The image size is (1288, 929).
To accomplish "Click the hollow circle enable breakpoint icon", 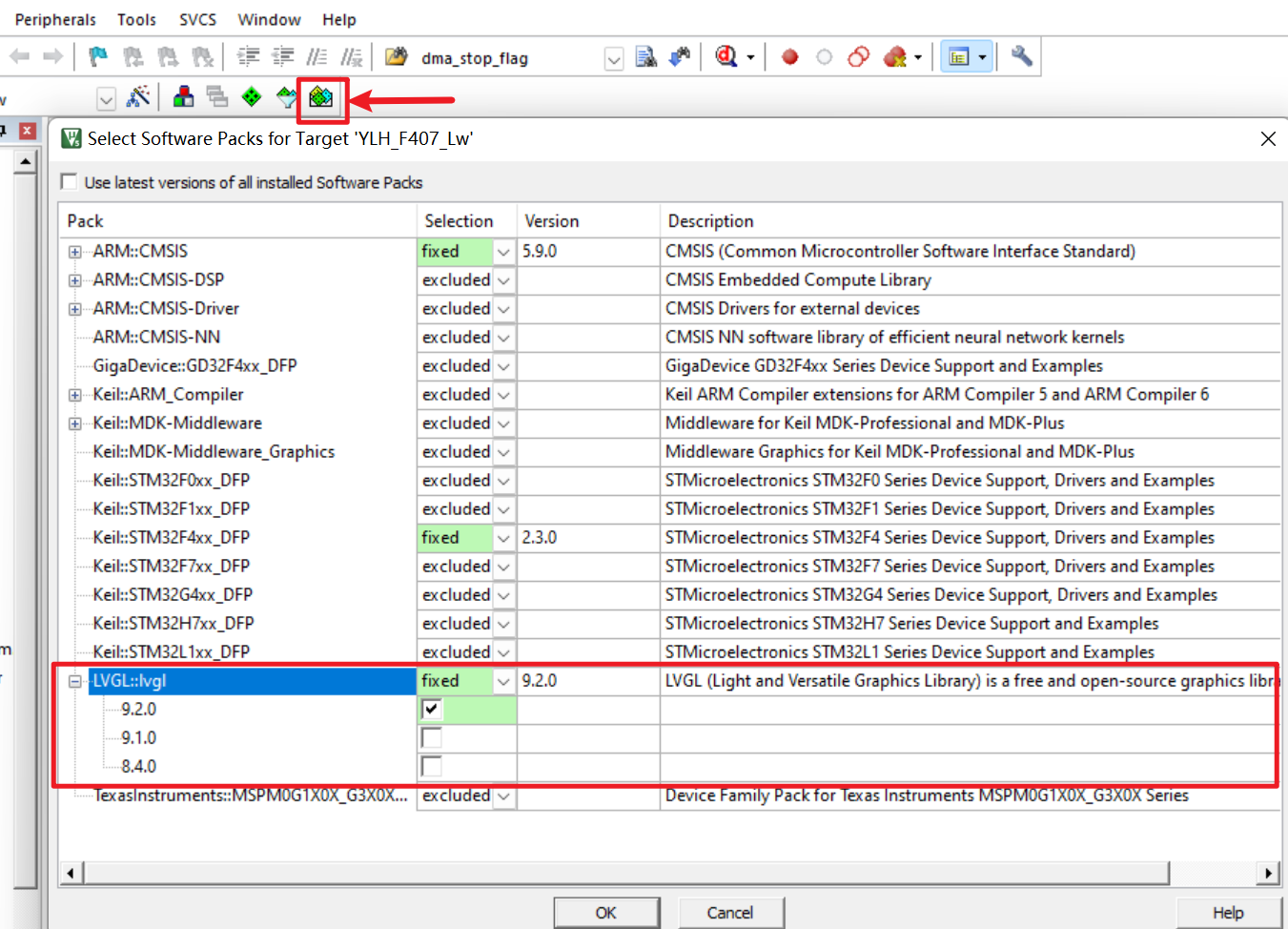I will coord(824,57).
